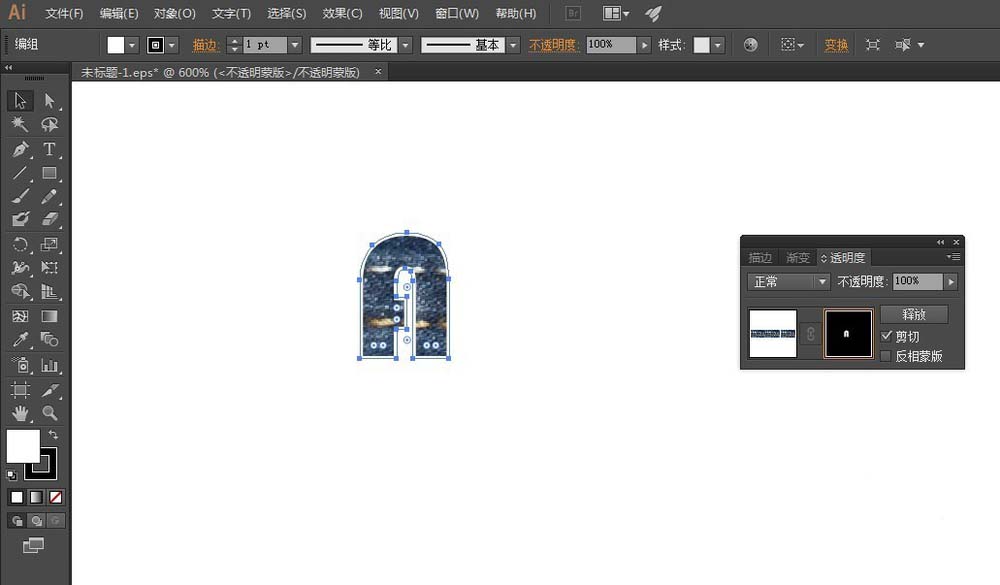The image size is (1000, 585).
Task: Select the Rotate tool
Action: click(20, 244)
